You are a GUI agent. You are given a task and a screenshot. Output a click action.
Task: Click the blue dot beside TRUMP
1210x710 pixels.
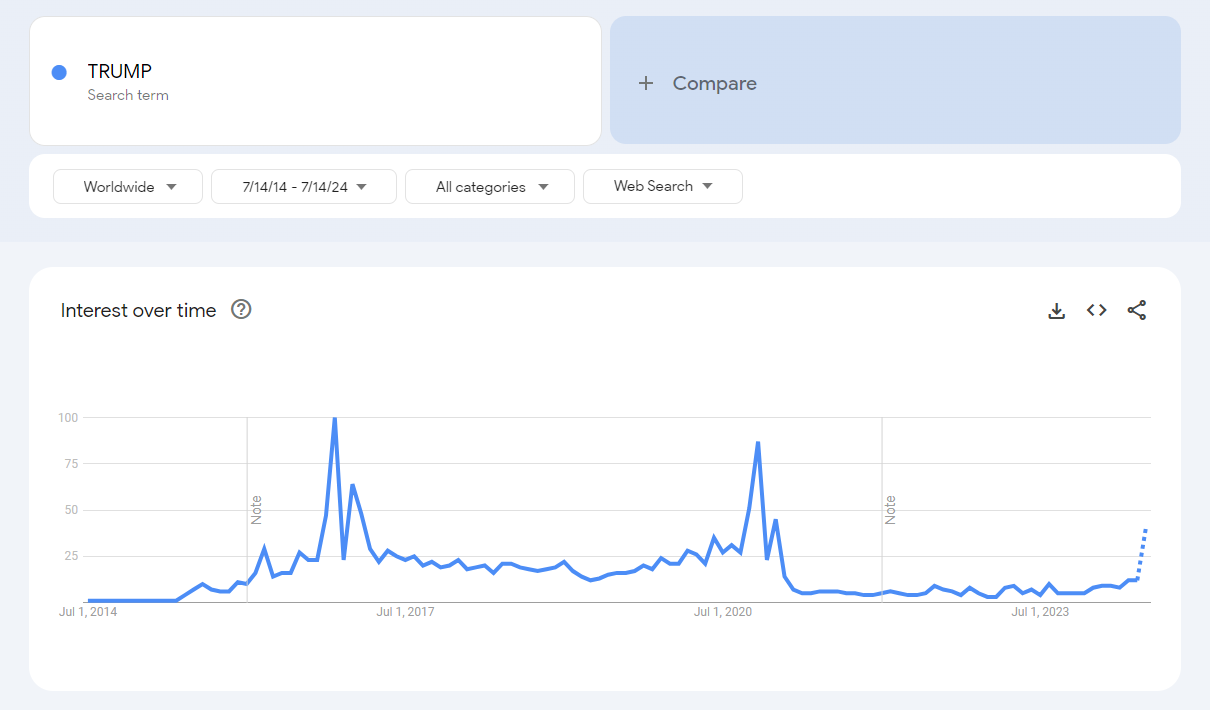tap(59, 72)
